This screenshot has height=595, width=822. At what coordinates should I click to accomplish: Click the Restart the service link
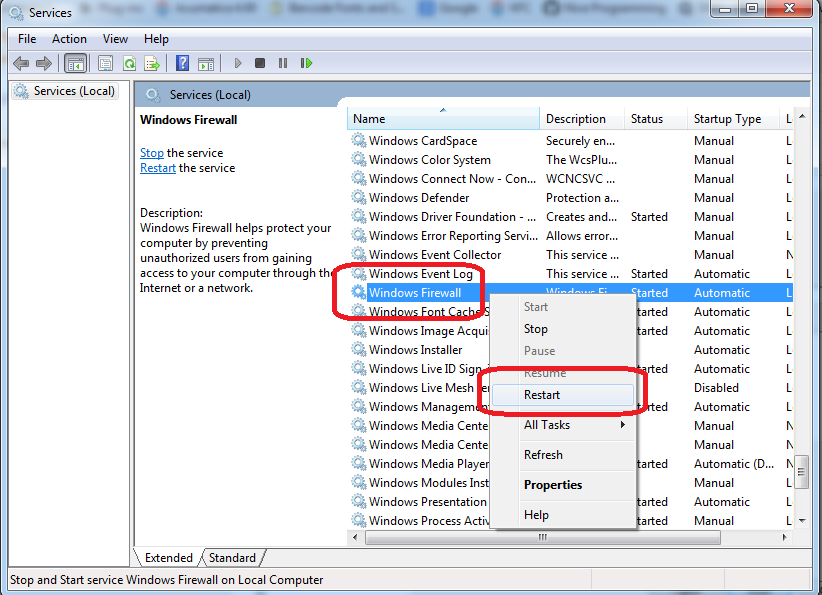(x=158, y=168)
